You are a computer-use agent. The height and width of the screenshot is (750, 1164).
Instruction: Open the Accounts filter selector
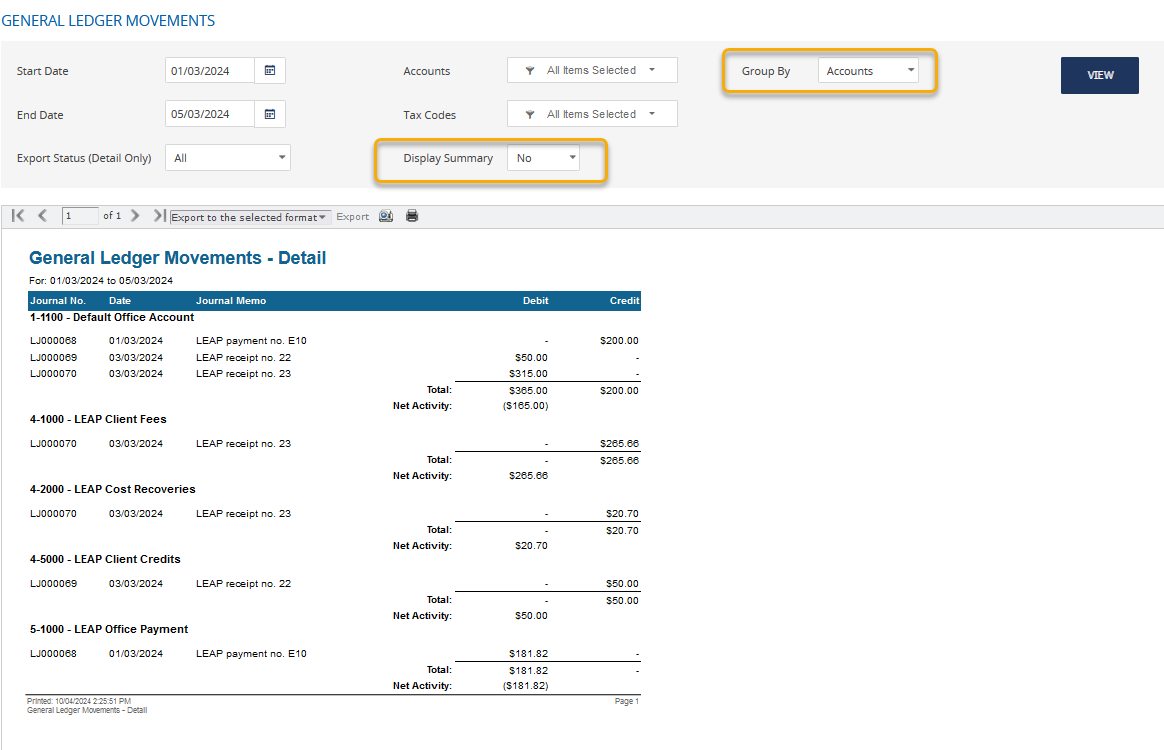(592, 70)
